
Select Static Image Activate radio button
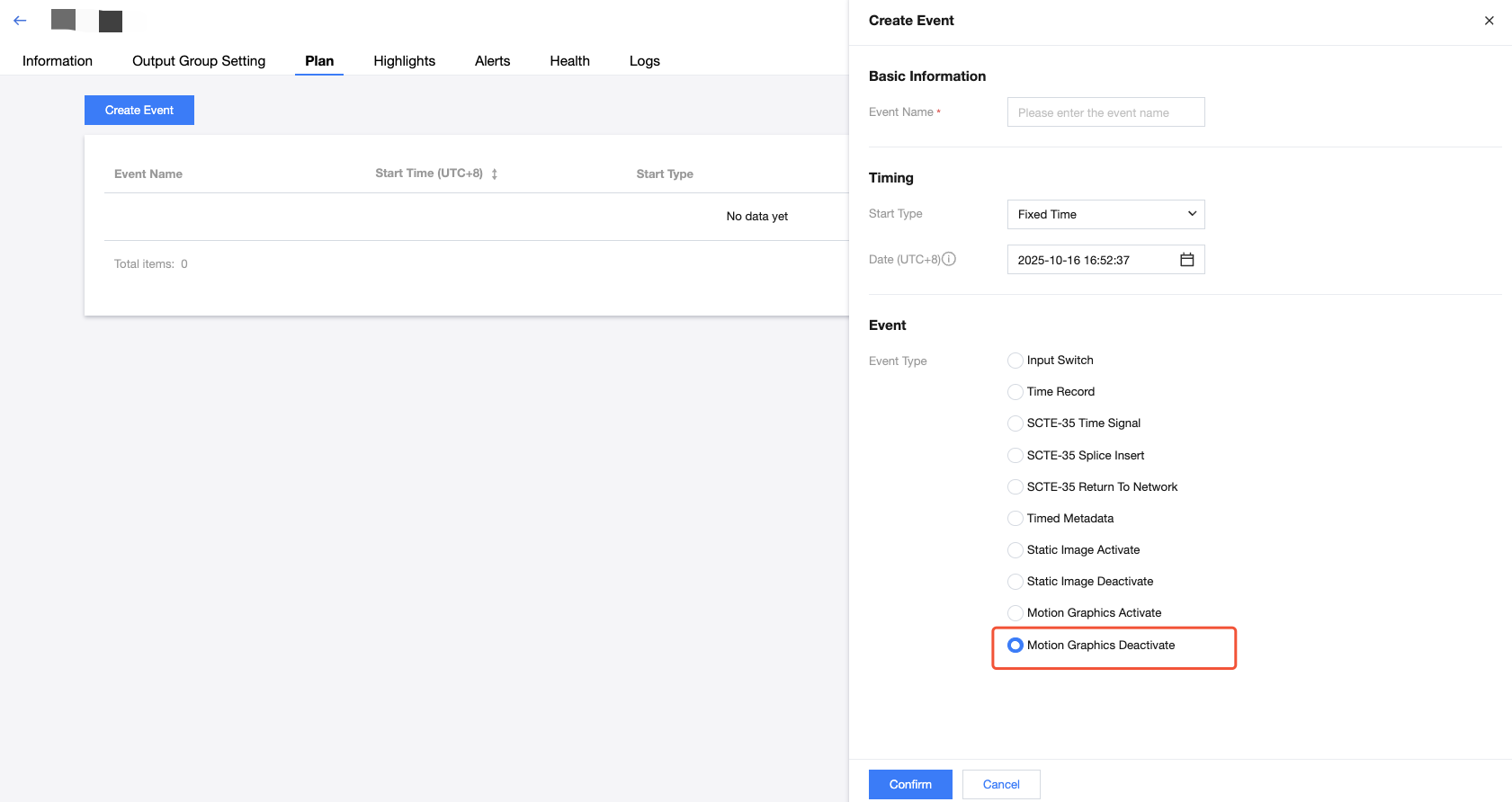[1015, 550]
